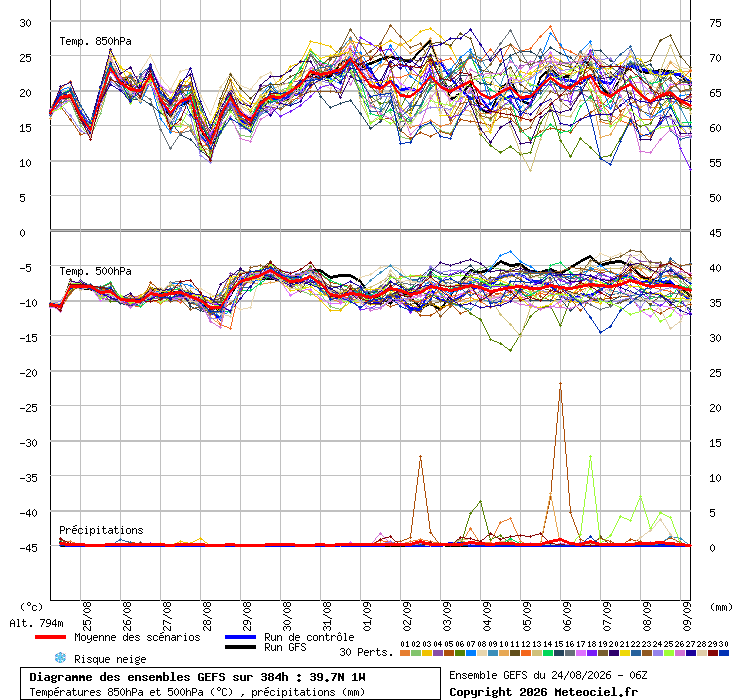Click the lime green precipitation peak near 07/09

click(590, 456)
